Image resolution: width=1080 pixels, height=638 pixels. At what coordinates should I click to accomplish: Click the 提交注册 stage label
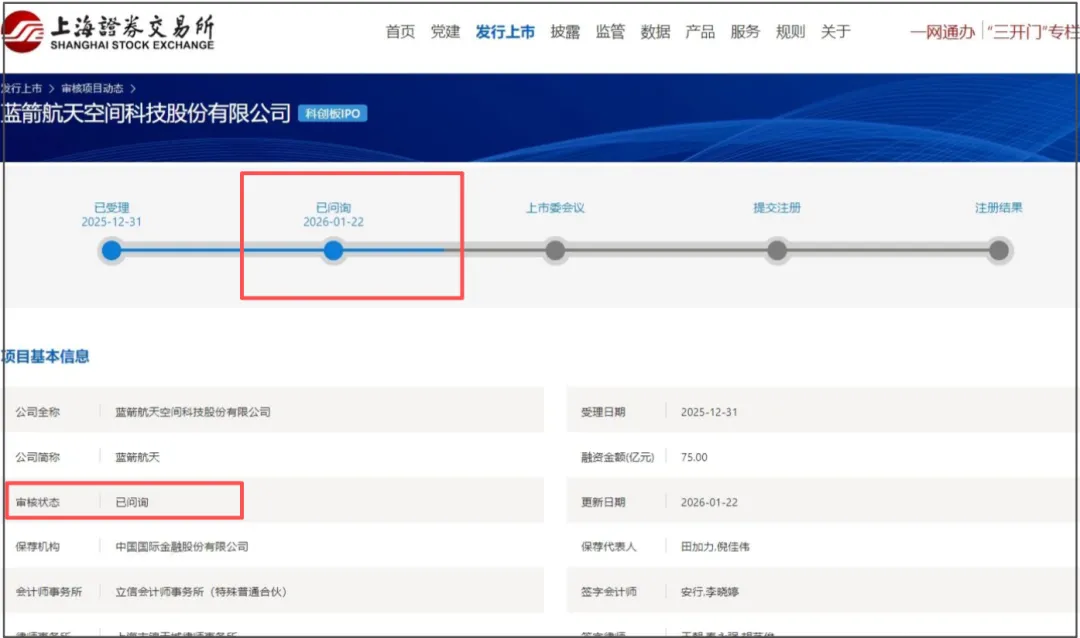tap(777, 207)
